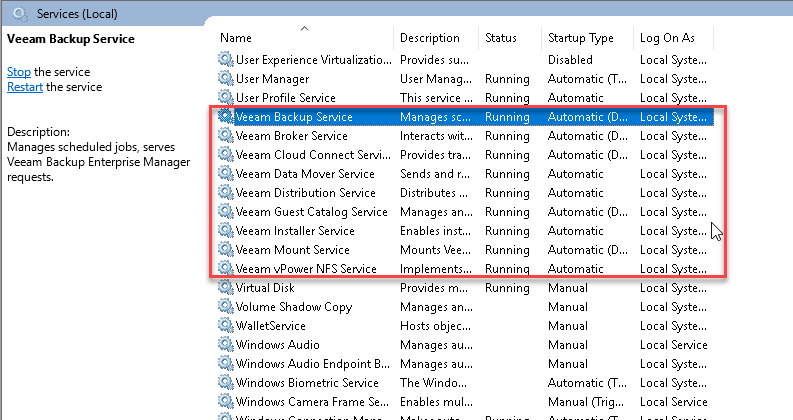This screenshot has height=420, width=793.
Task: Click the Windows Audio service gear icon
Action: click(225, 345)
